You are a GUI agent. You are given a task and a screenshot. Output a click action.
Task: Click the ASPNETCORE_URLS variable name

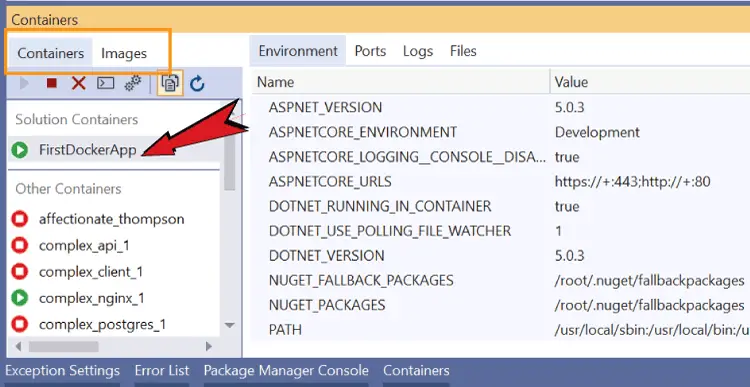coord(330,182)
